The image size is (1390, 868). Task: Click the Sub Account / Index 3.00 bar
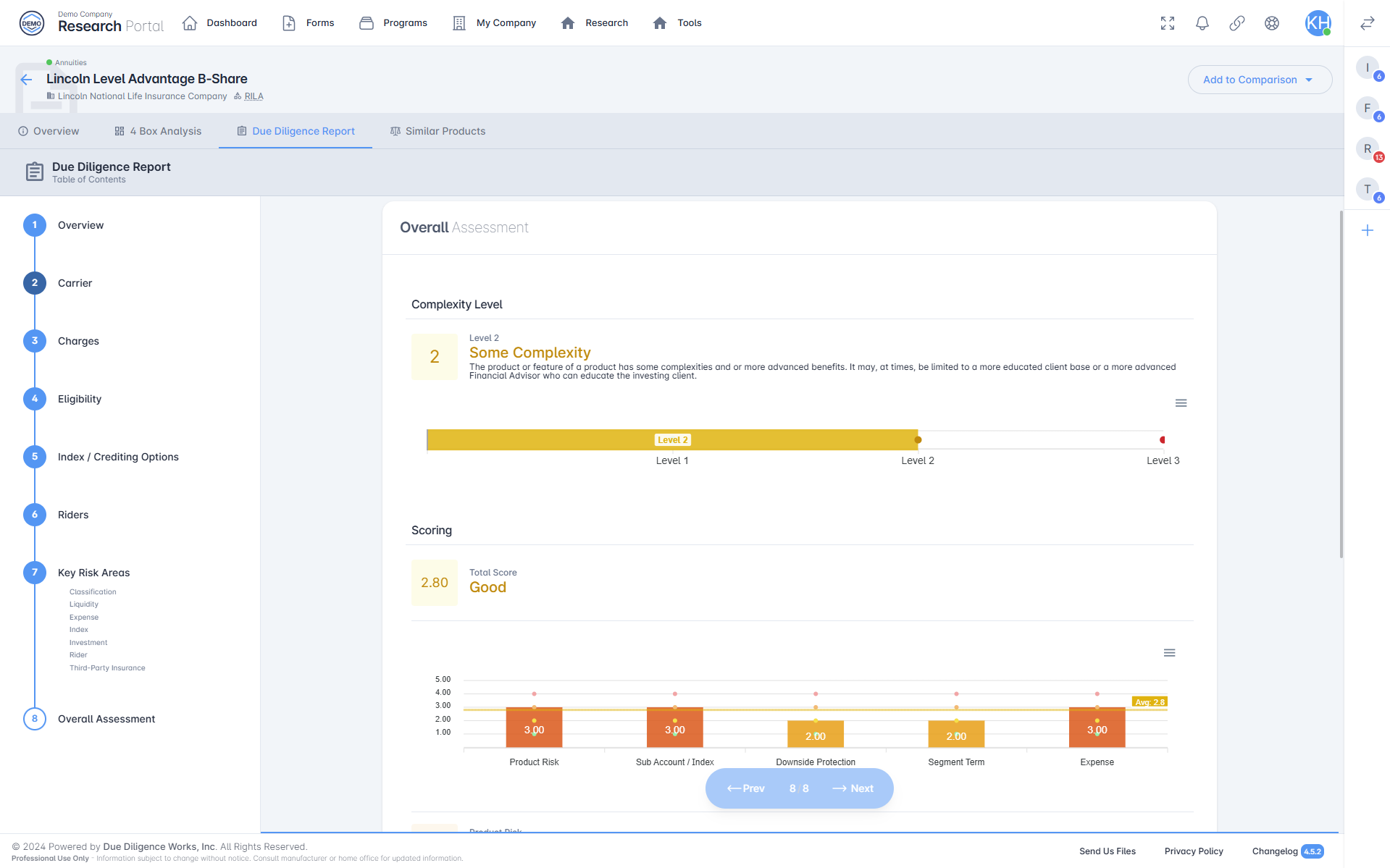tap(675, 728)
